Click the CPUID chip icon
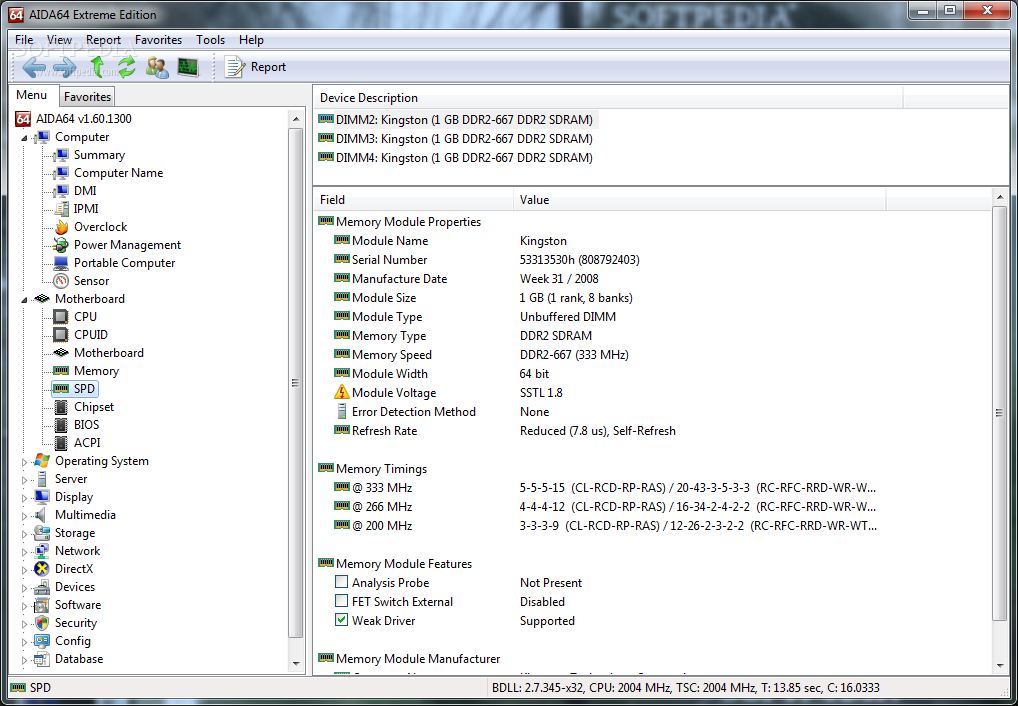The height and width of the screenshot is (706, 1018). click(60, 334)
